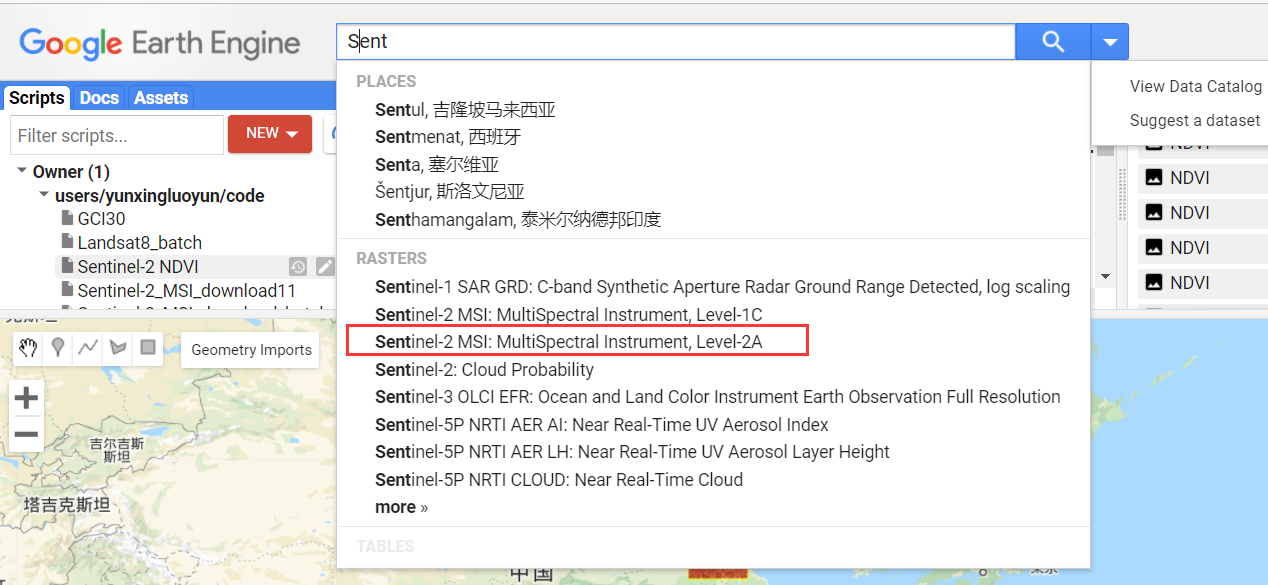
Task: Open the Geometry Imports panel
Action: coord(251,350)
